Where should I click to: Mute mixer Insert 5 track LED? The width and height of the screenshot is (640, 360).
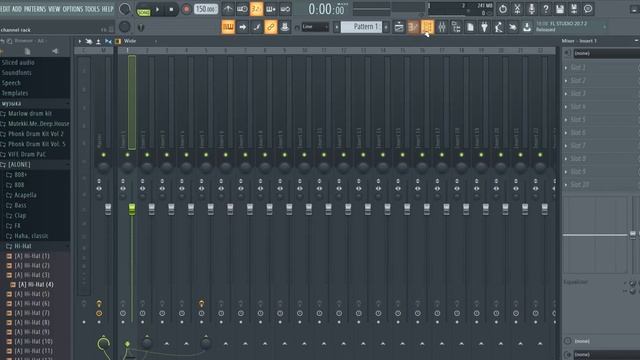(x=206, y=155)
